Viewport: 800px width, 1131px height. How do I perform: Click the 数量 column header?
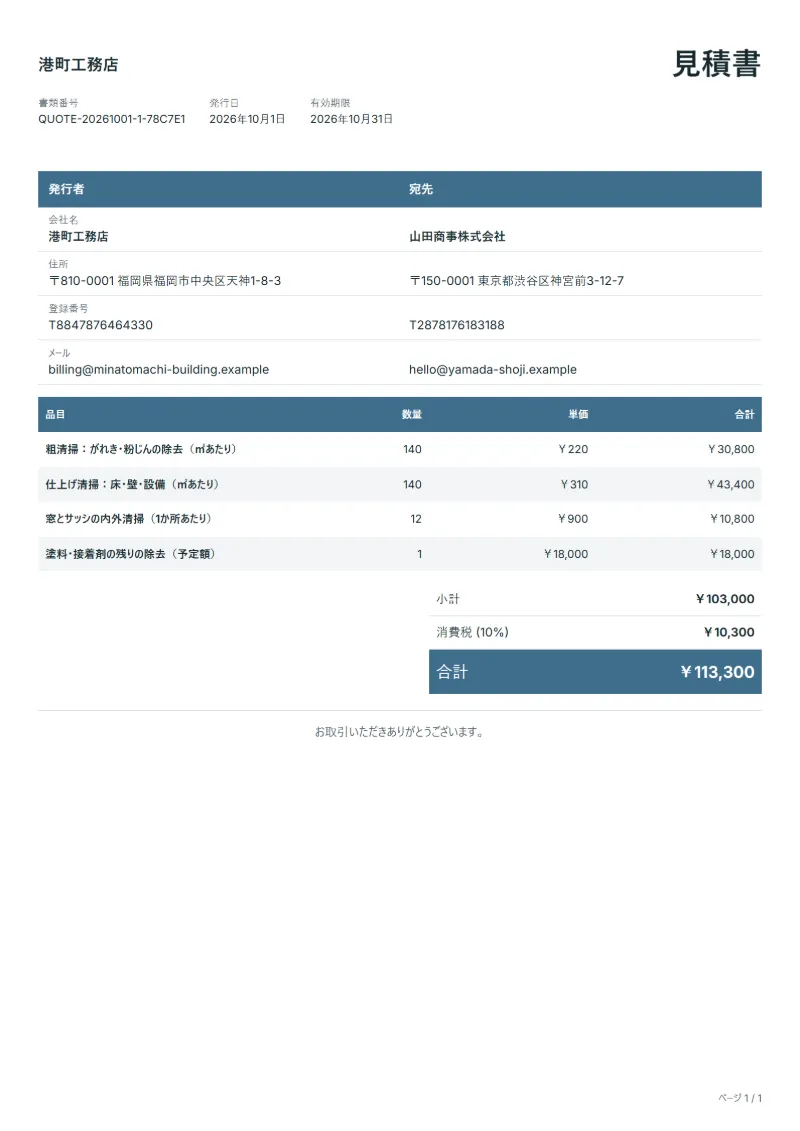[412, 414]
